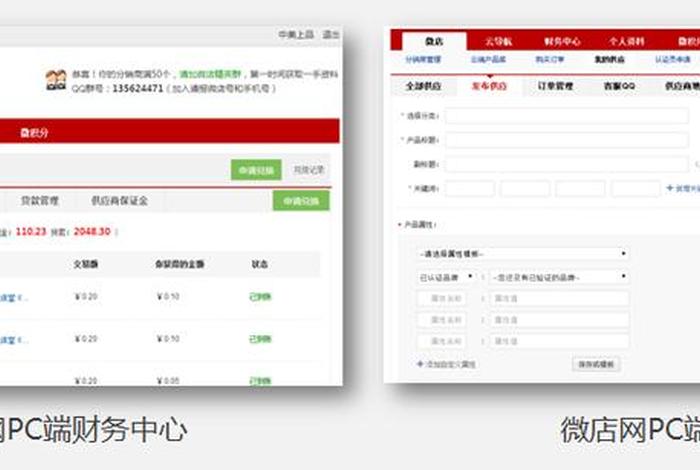
Task: Click green 申请兑换 button beside 兑换记录
Action: click(x=256, y=170)
